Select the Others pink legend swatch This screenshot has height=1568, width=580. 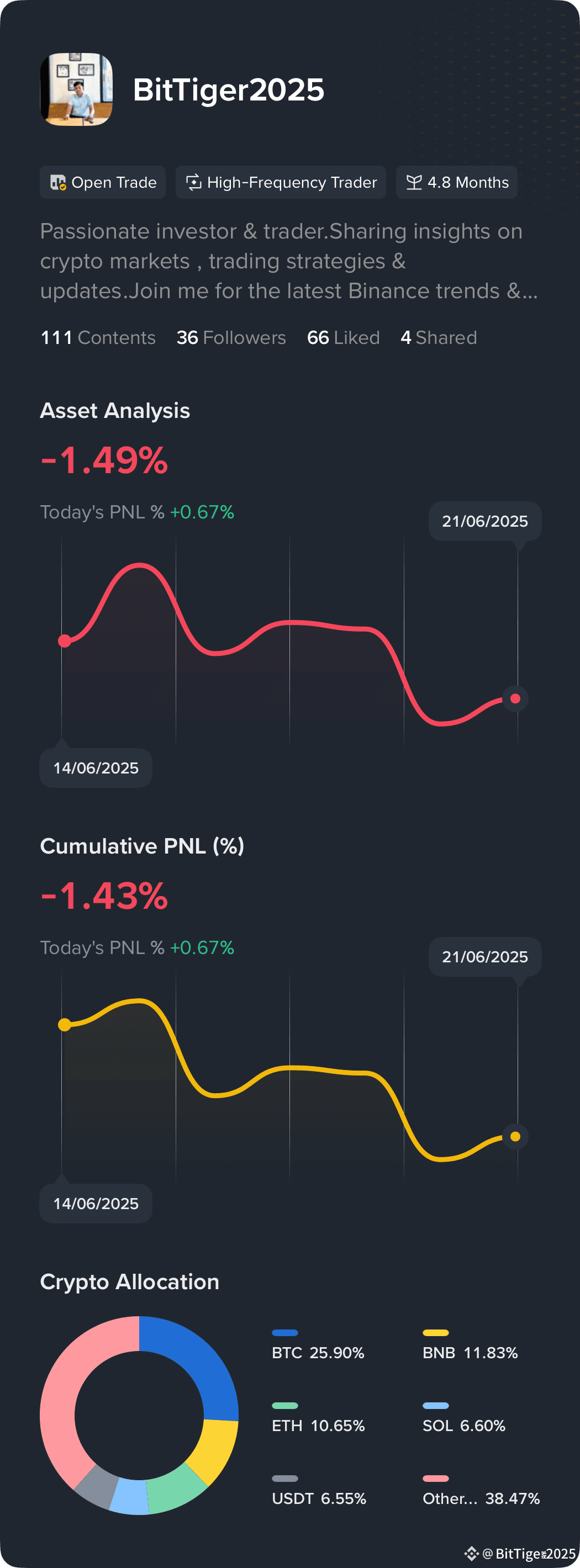[x=436, y=1478]
